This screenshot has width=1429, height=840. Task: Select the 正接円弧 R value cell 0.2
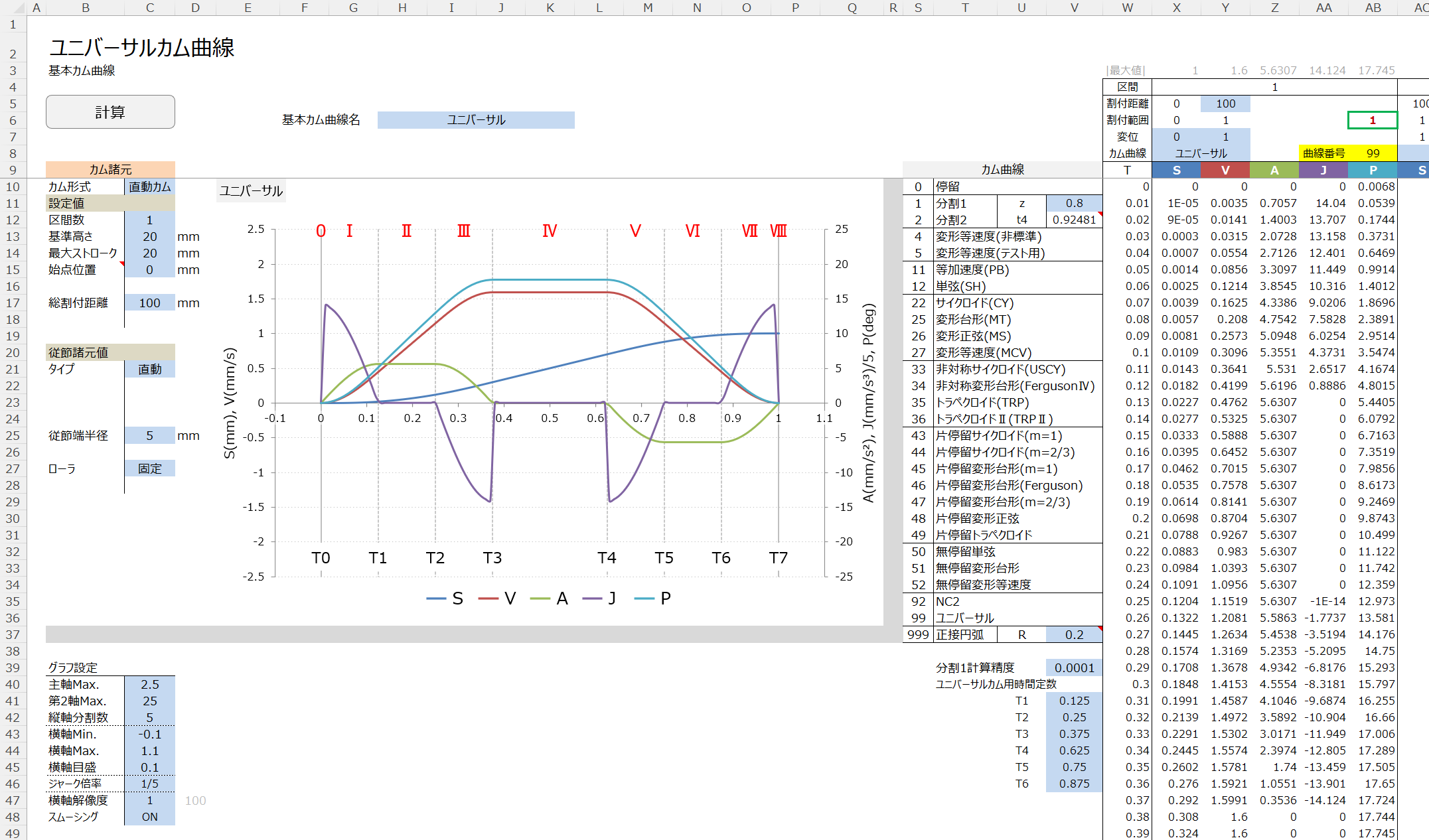tap(1073, 635)
